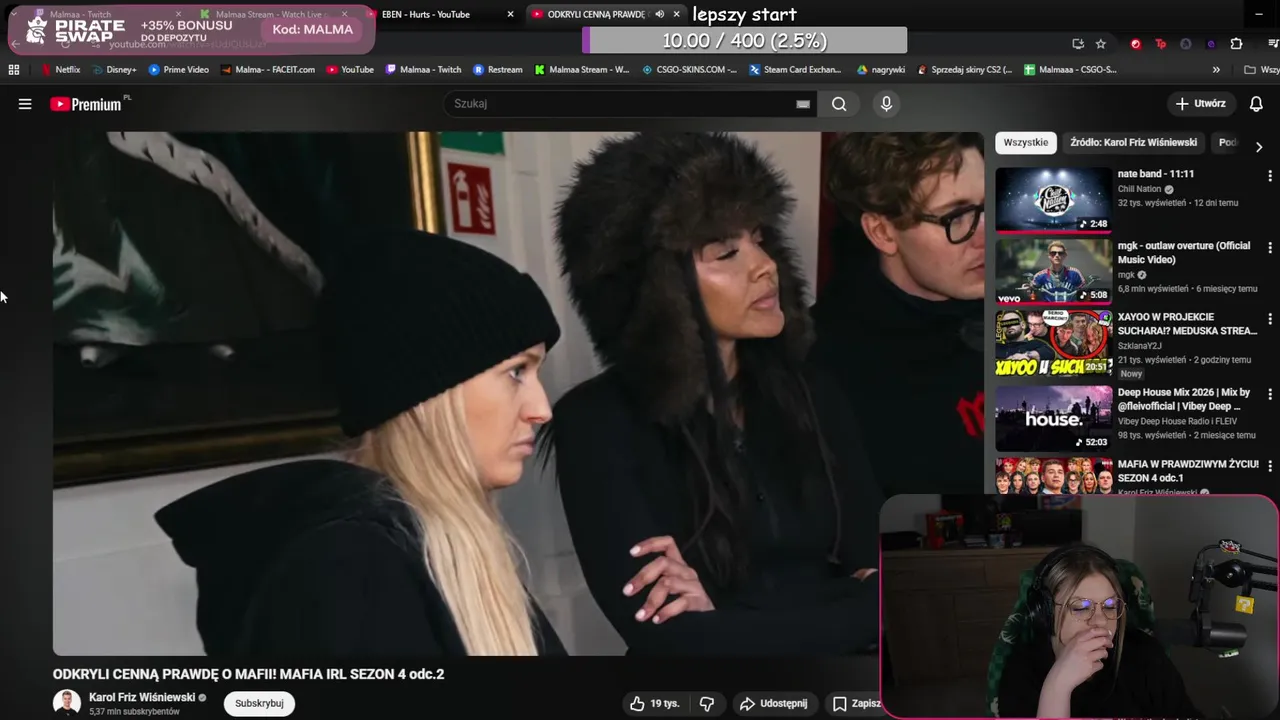Like the video with thumbs up

click(x=653, y=704)
